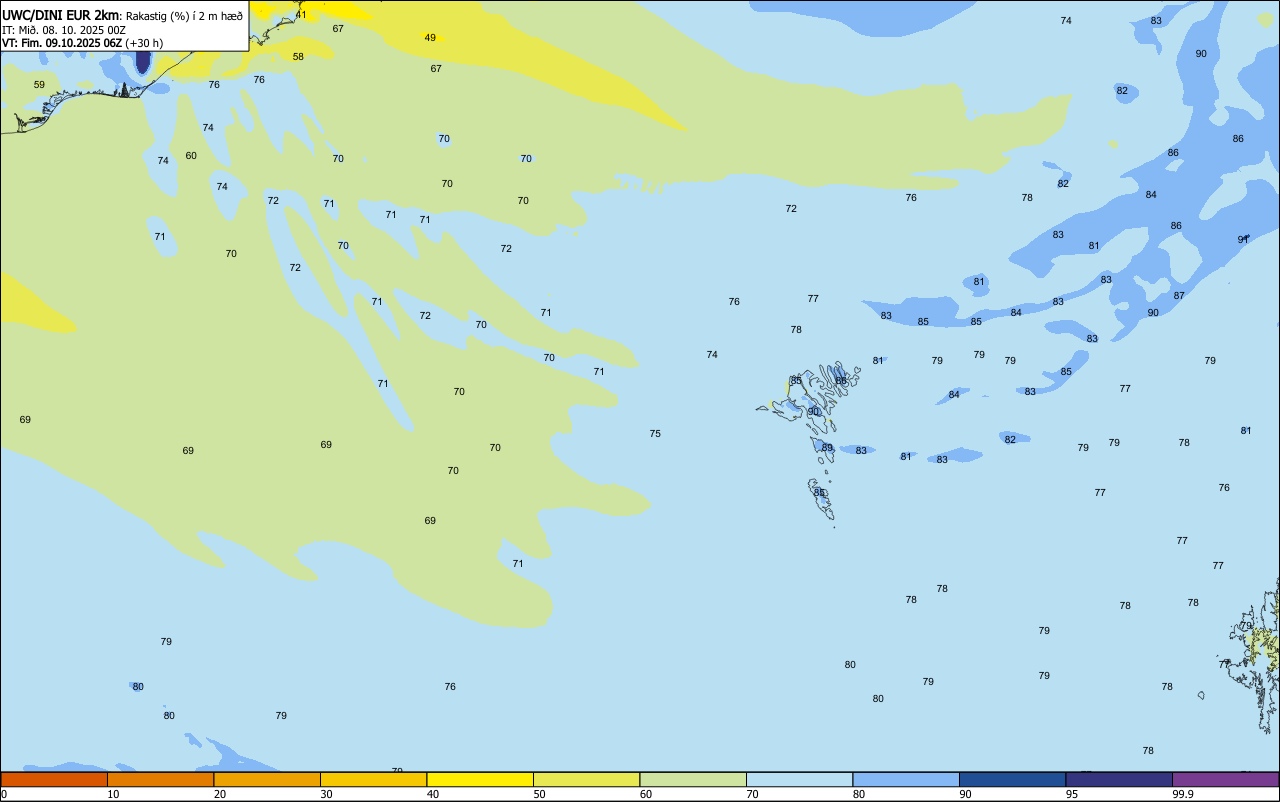The image size is (1280, 802).
Task: Click the legend tick label 10
Action: tap(114, 794)
